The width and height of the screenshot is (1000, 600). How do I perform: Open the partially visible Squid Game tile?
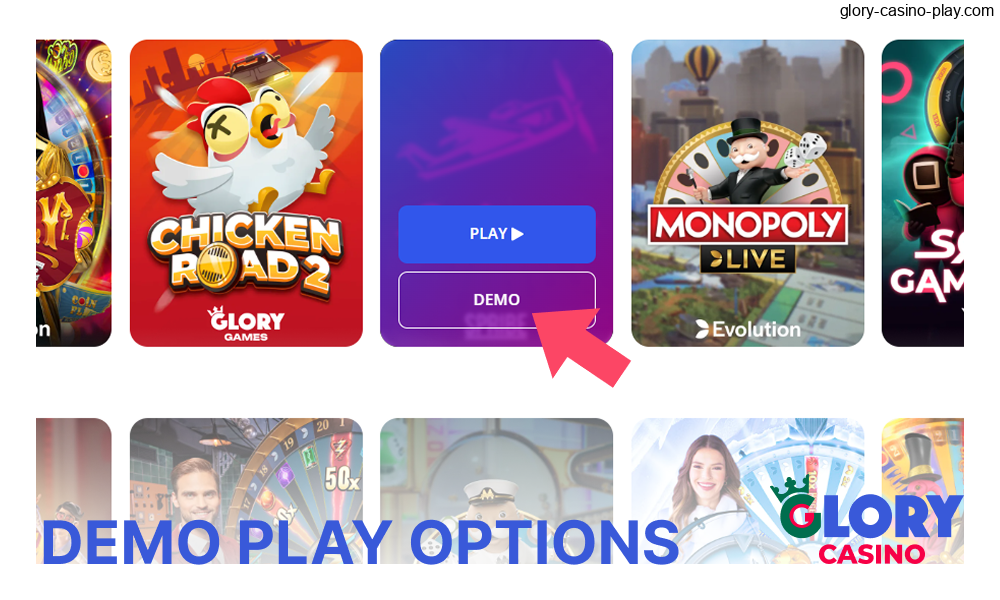(922, 193)
